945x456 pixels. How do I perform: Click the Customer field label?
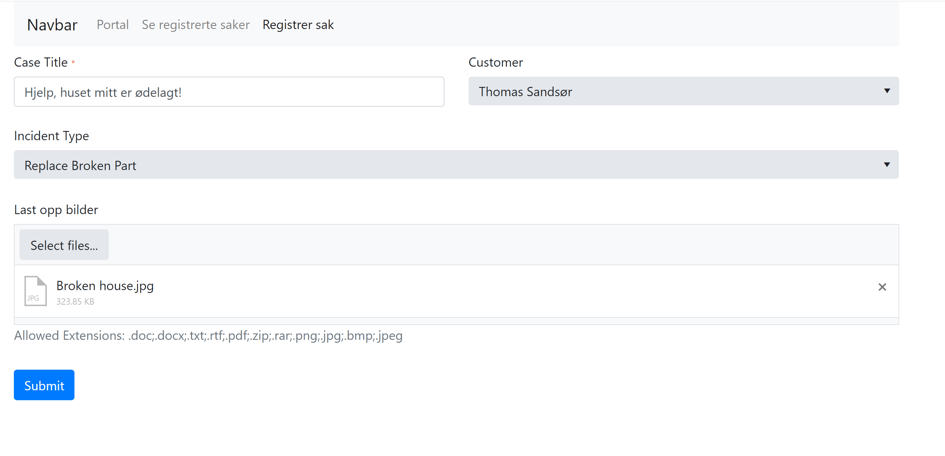click(496, 62)
